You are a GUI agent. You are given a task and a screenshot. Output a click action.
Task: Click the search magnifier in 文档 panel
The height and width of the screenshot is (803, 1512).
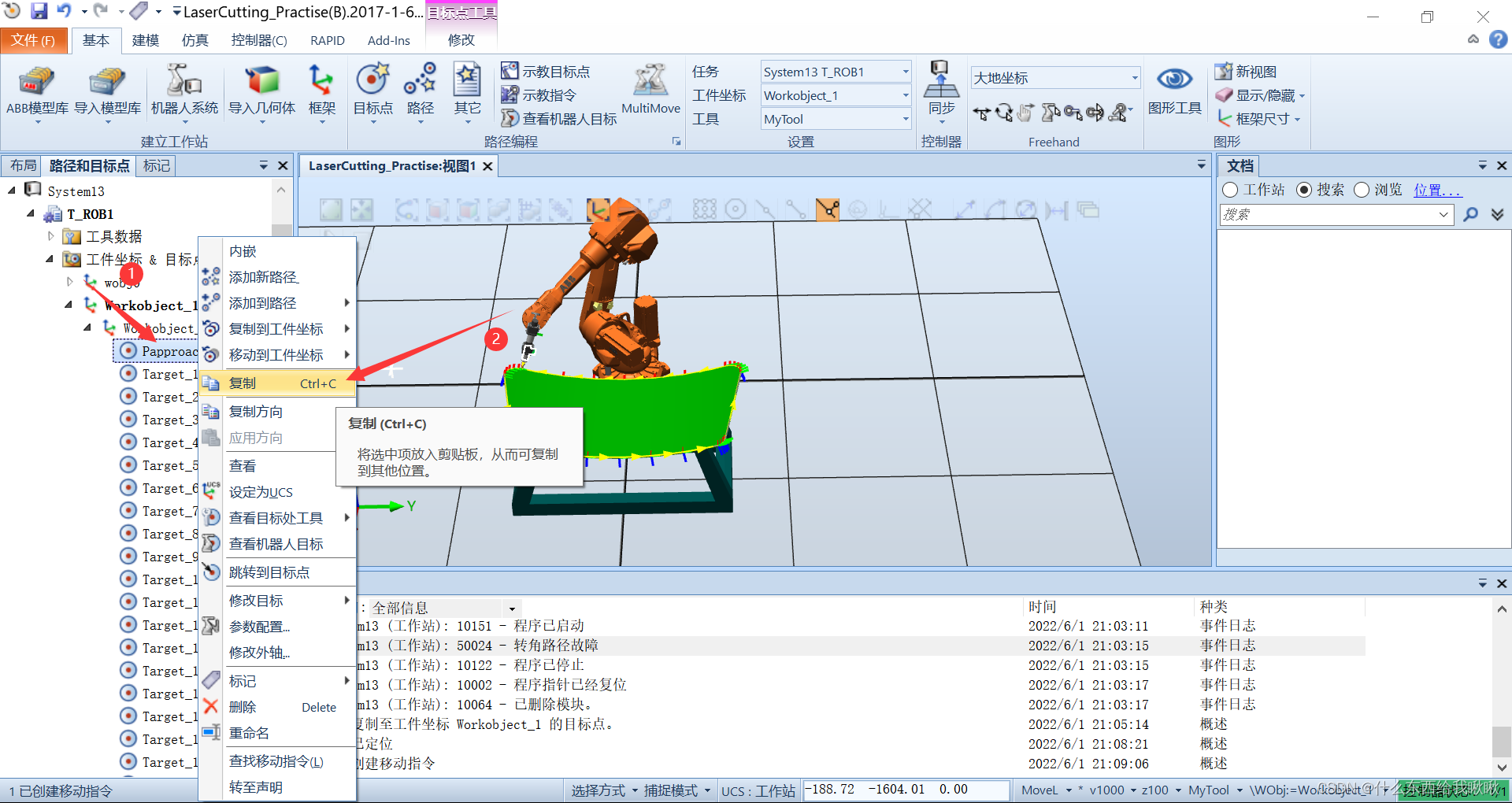[1470, 214]
